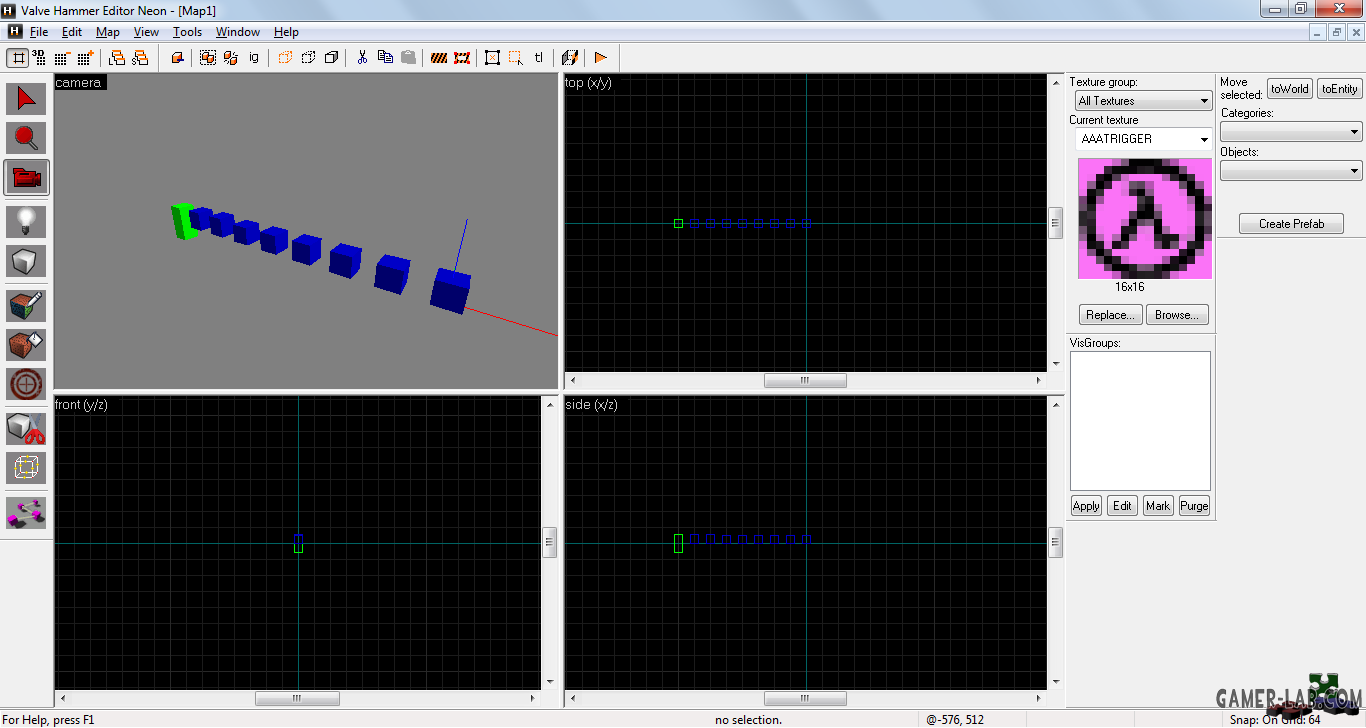
Task: Open the Map menu
Action: [108, 32]
